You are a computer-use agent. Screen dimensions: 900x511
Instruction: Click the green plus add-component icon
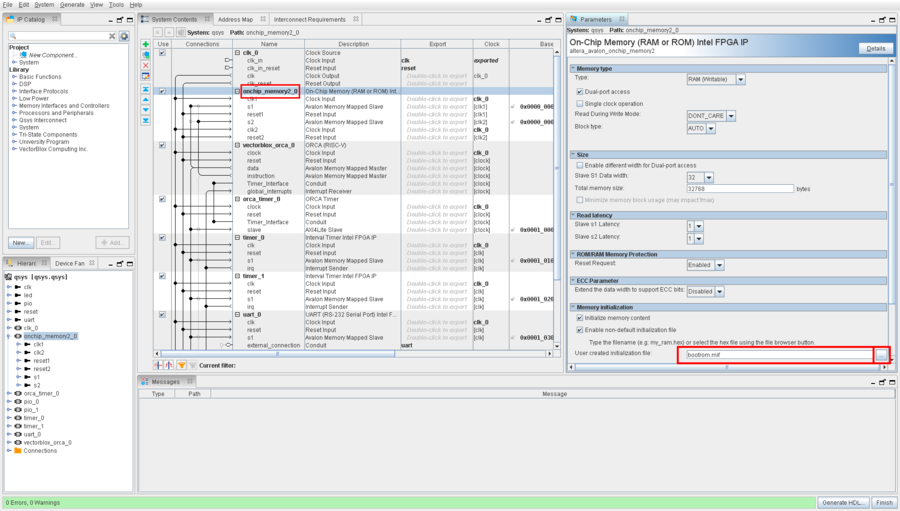(x=146, y=44)
